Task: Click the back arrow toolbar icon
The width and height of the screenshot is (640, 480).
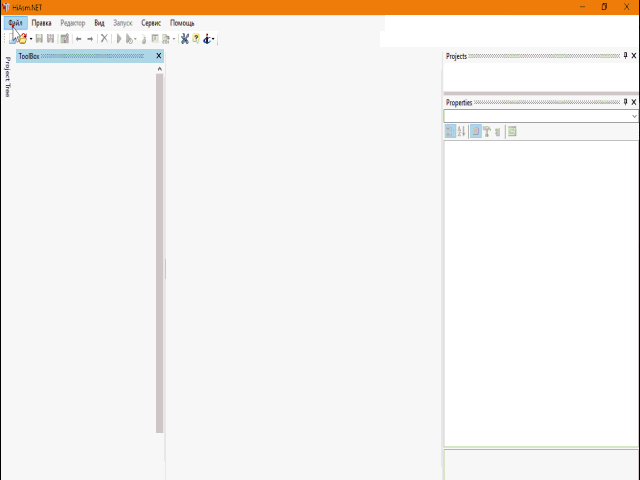Action: 78,39
